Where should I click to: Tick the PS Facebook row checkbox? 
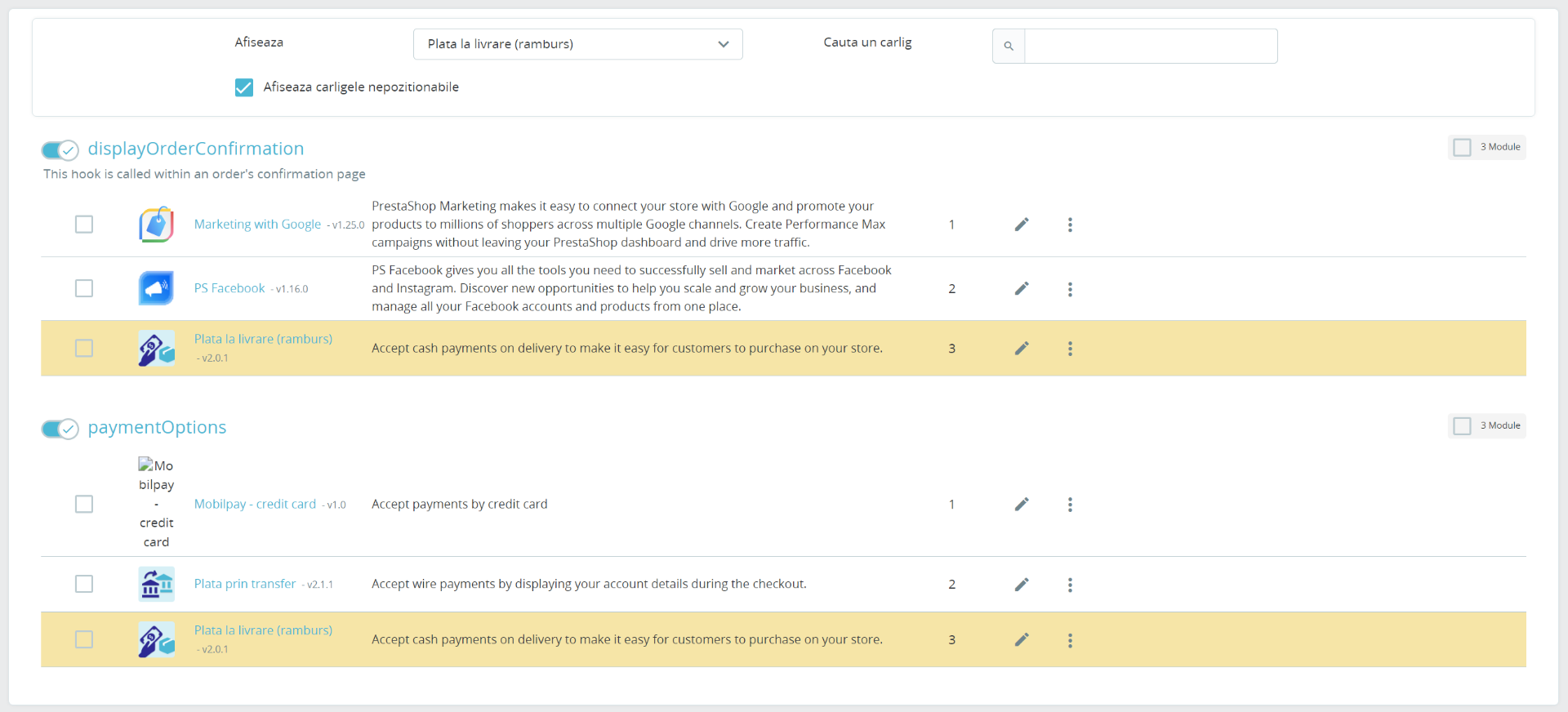pyautogui.click(x=84, y=288)
